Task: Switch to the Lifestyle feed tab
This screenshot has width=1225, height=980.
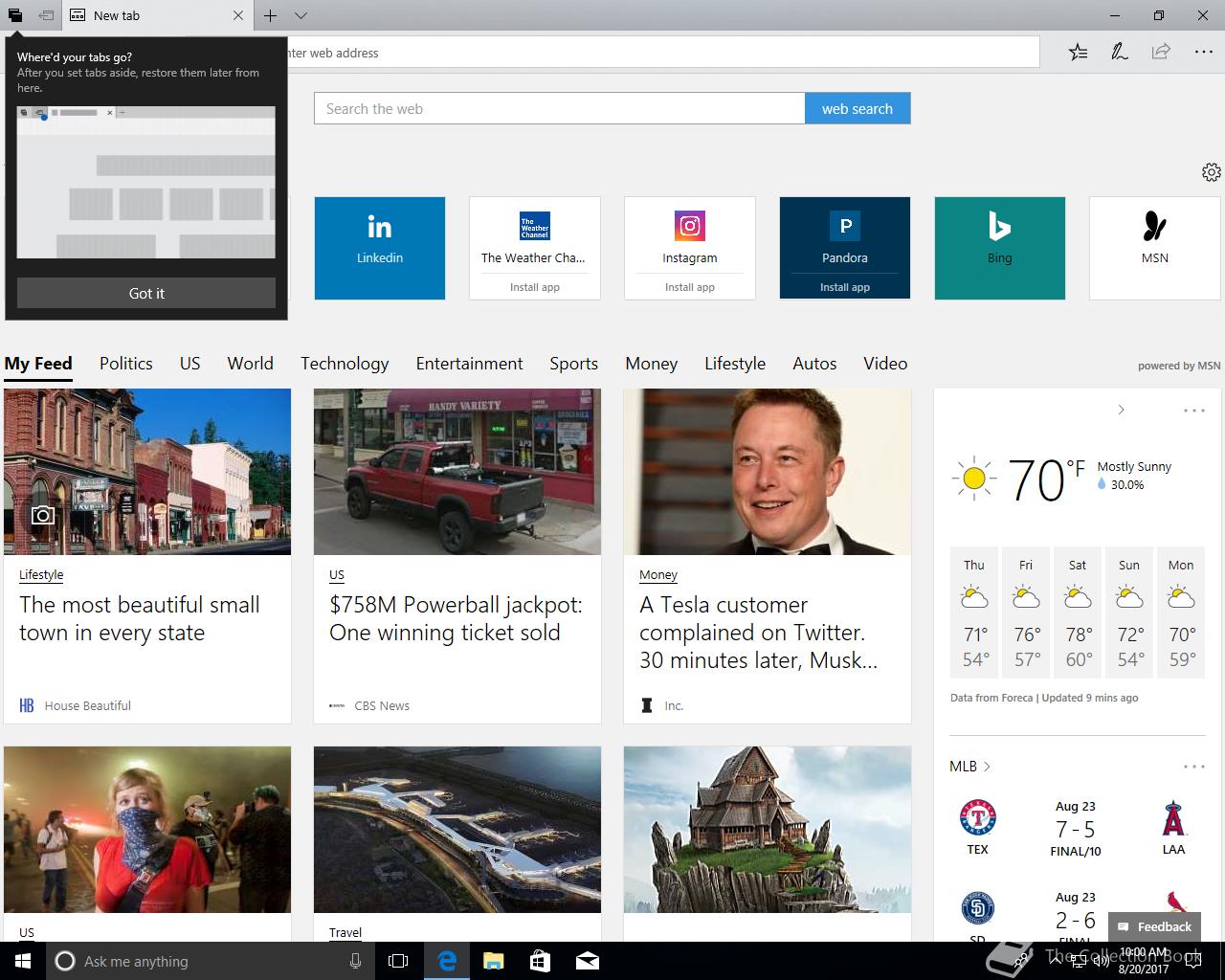Action: [x=735, y=364]
